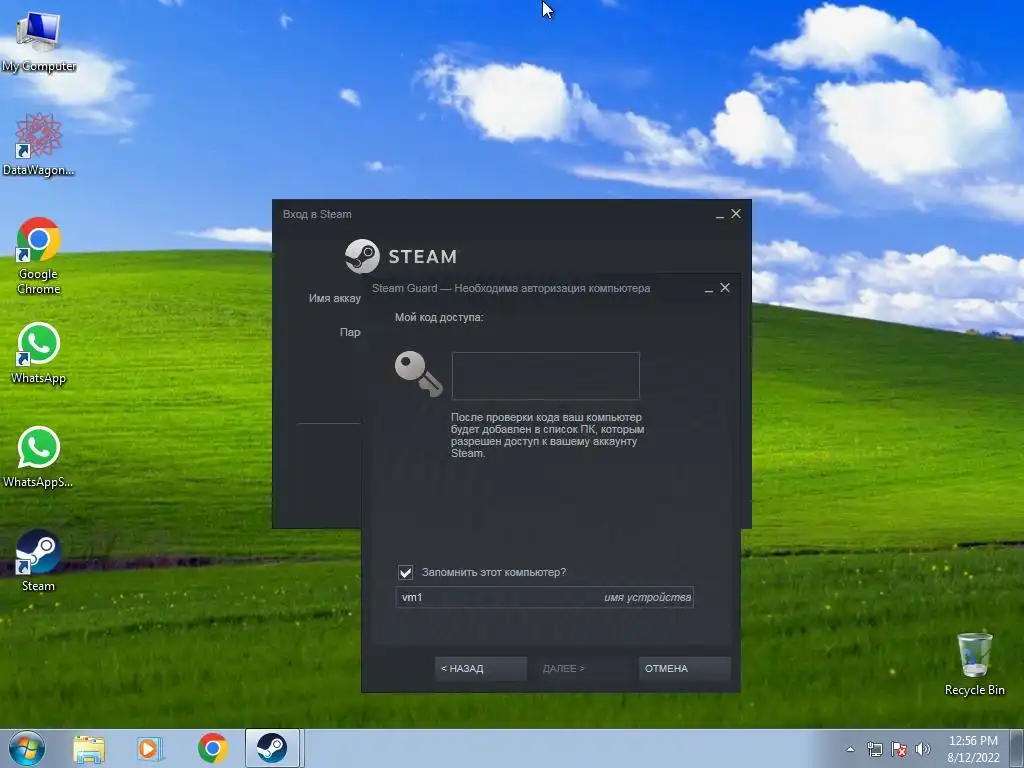Open network status tray icon
Viewport: 1024px width, 768px height.
pos(874,749)
